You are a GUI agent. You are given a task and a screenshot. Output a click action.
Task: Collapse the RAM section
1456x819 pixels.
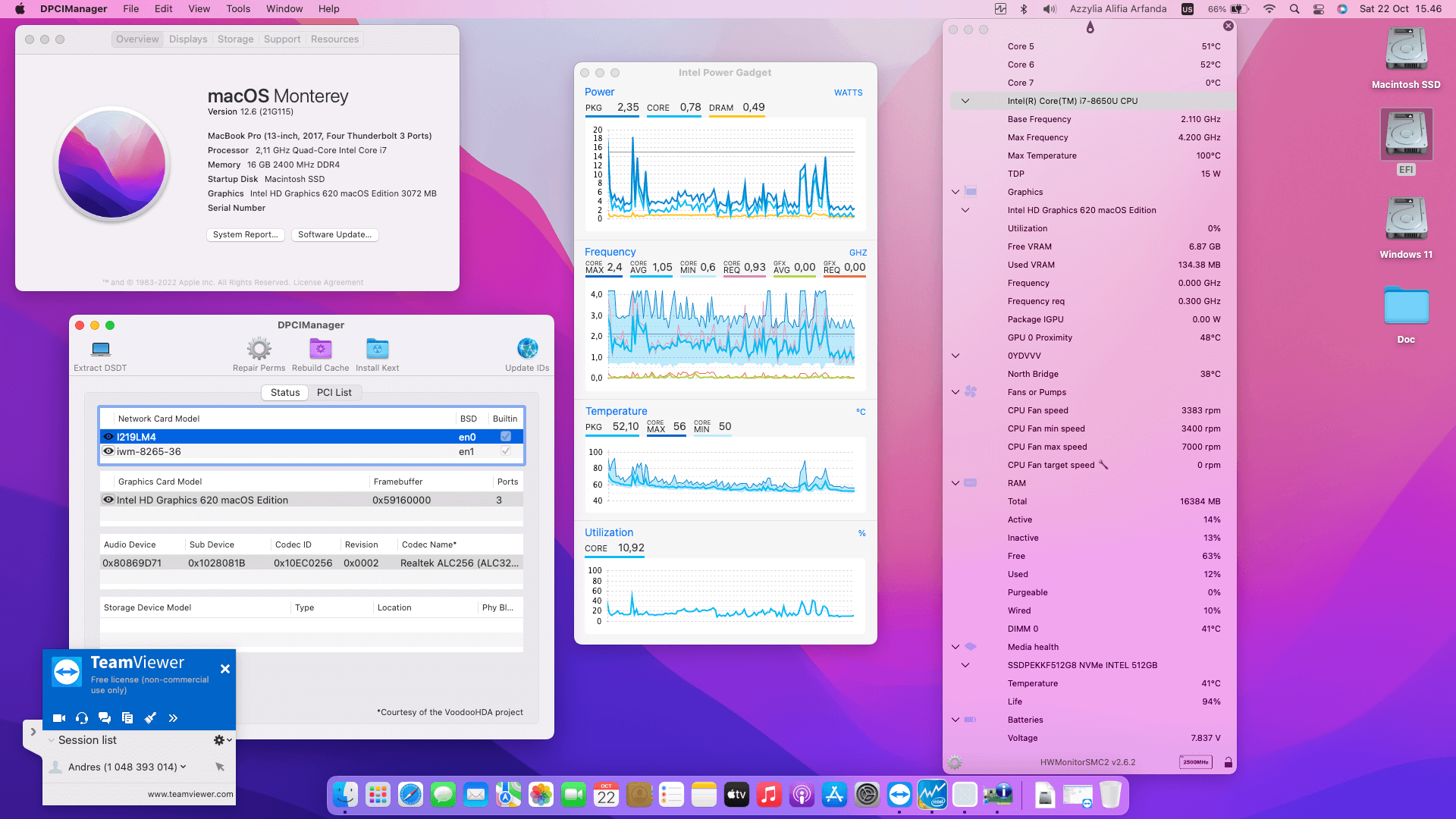click(955, 483)
